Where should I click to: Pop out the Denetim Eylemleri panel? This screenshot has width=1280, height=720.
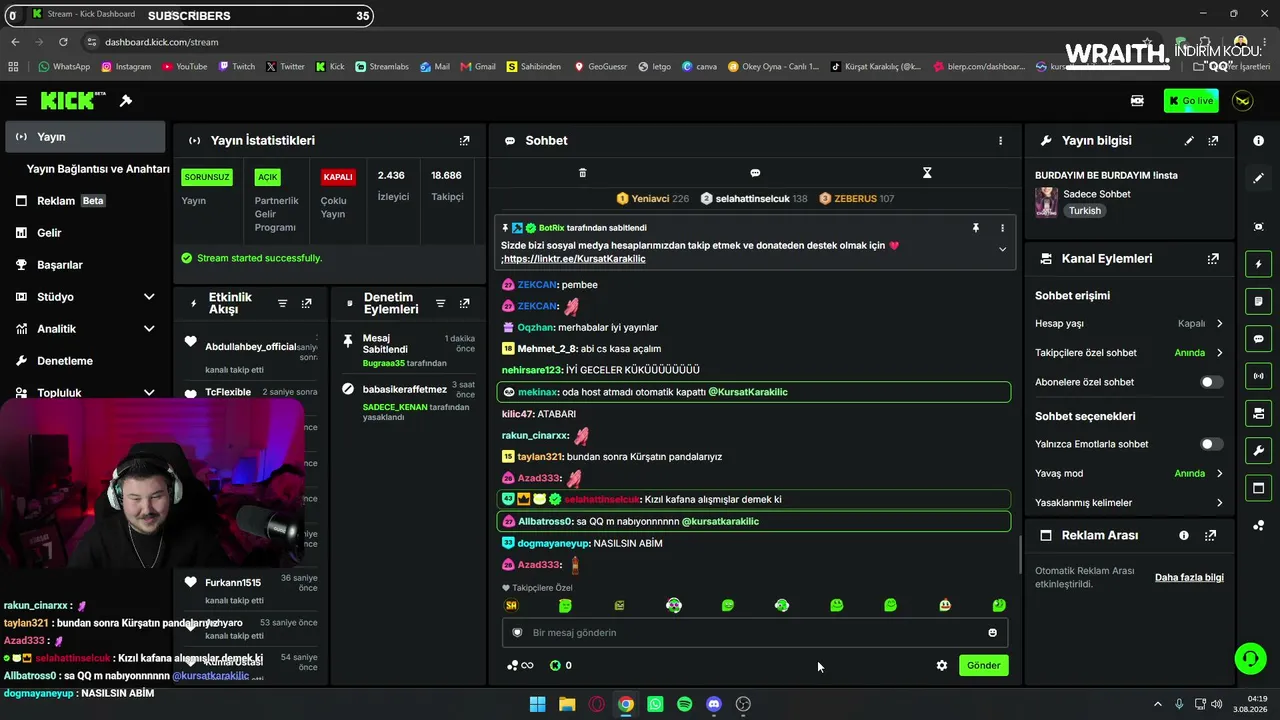464,304
